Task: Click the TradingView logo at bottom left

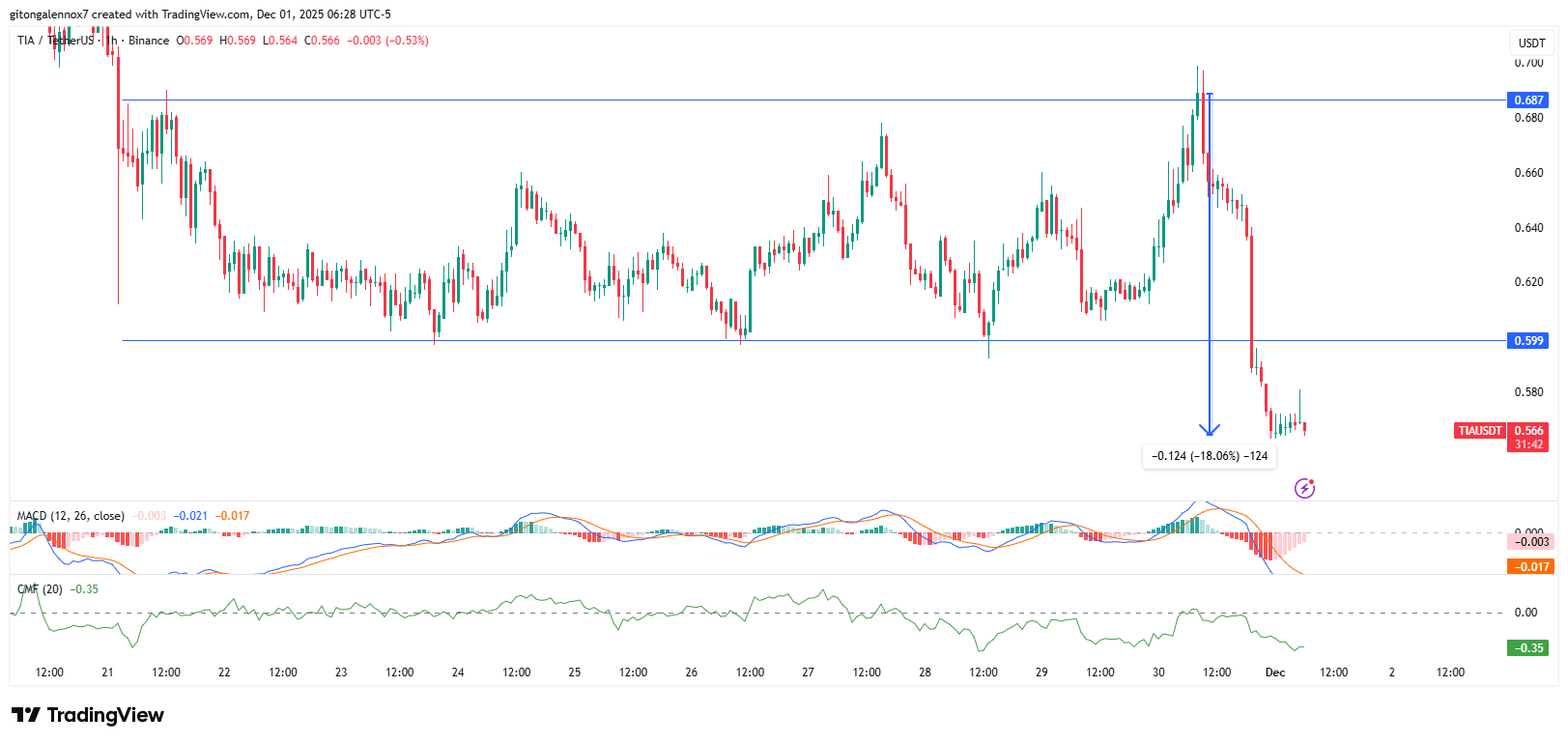Action: (88, 715)
